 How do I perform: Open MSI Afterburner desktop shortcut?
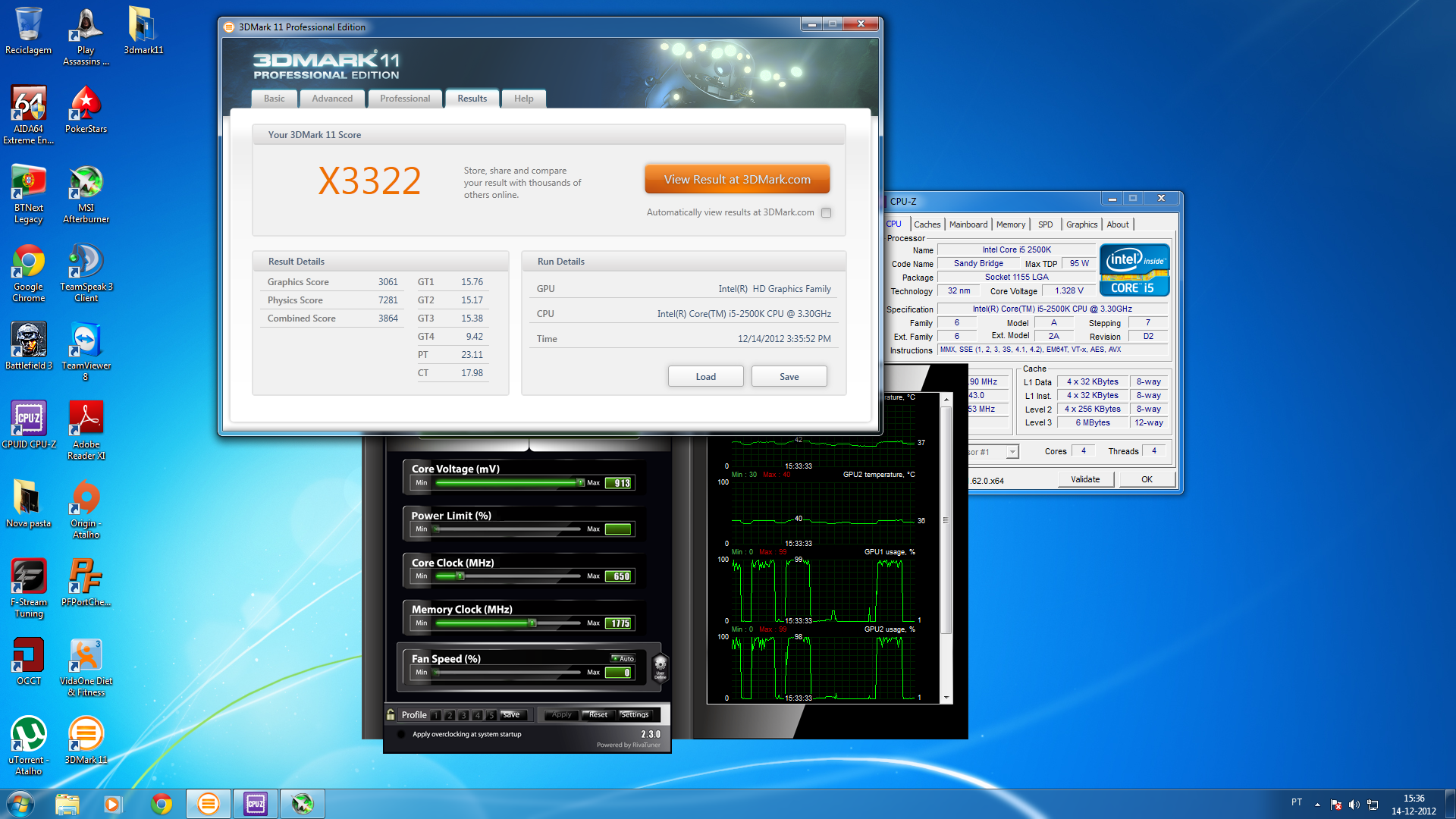pos(86,194)
